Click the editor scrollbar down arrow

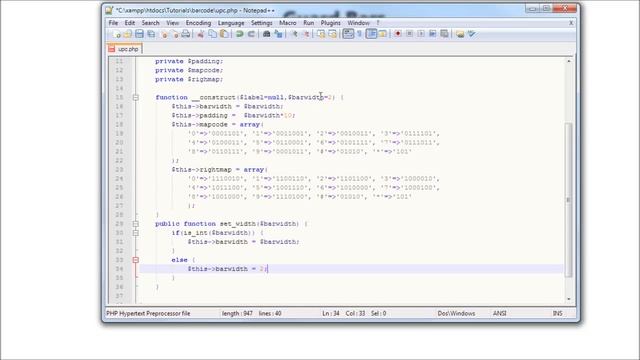(569, 299)
